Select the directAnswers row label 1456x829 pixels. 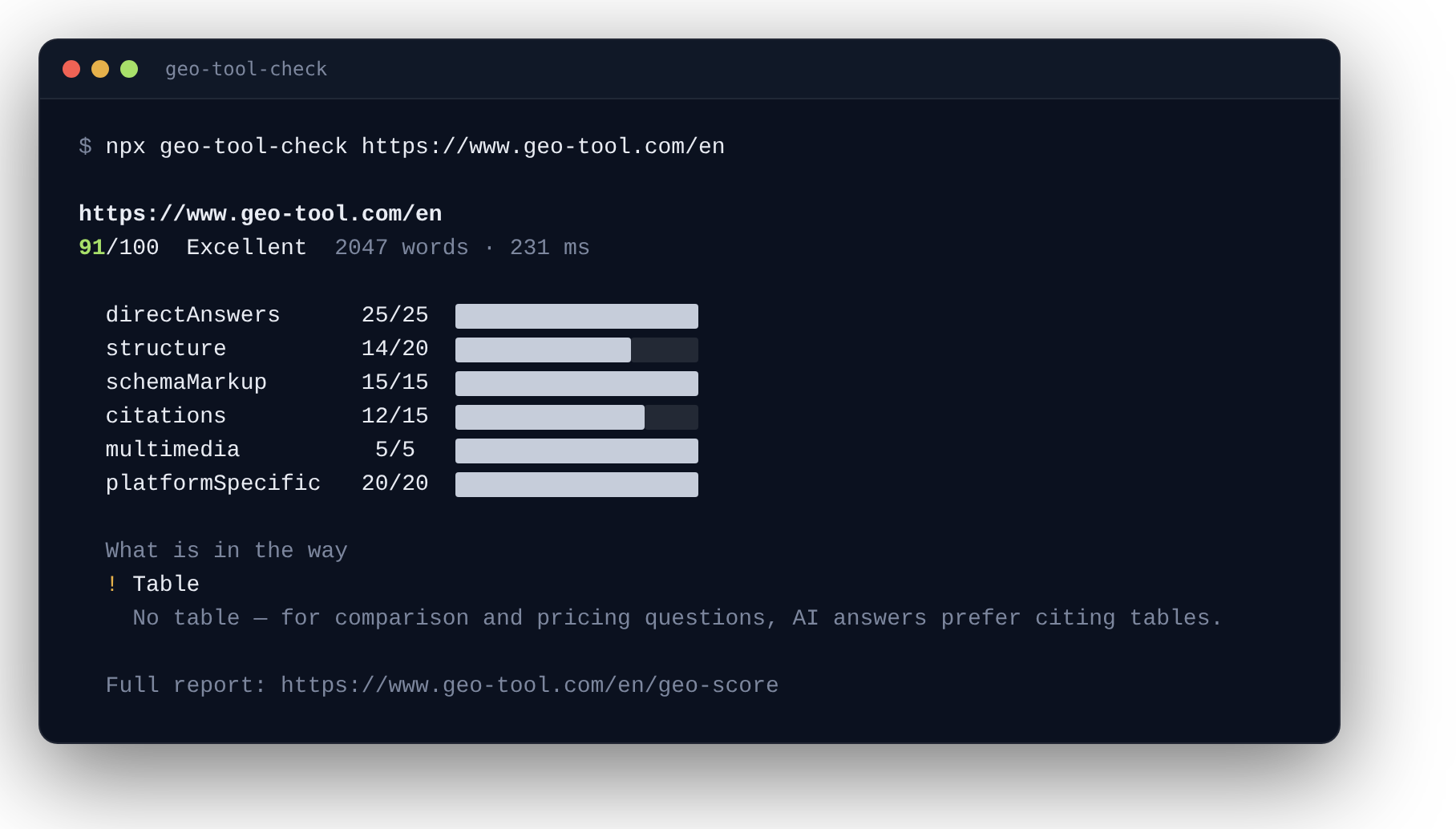[x=193, y=315]
